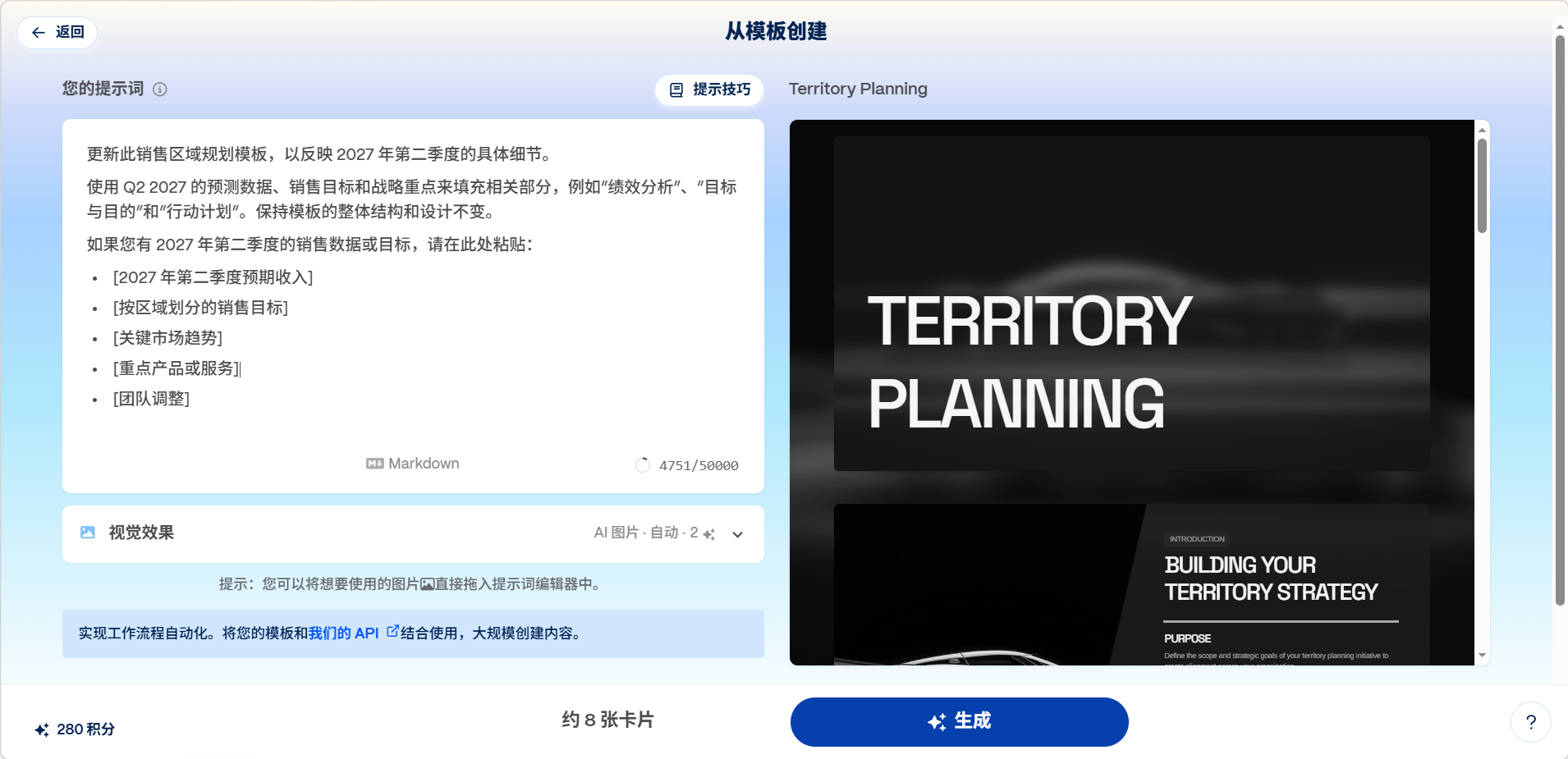Open the 我们的 API link

click(343, 633)
